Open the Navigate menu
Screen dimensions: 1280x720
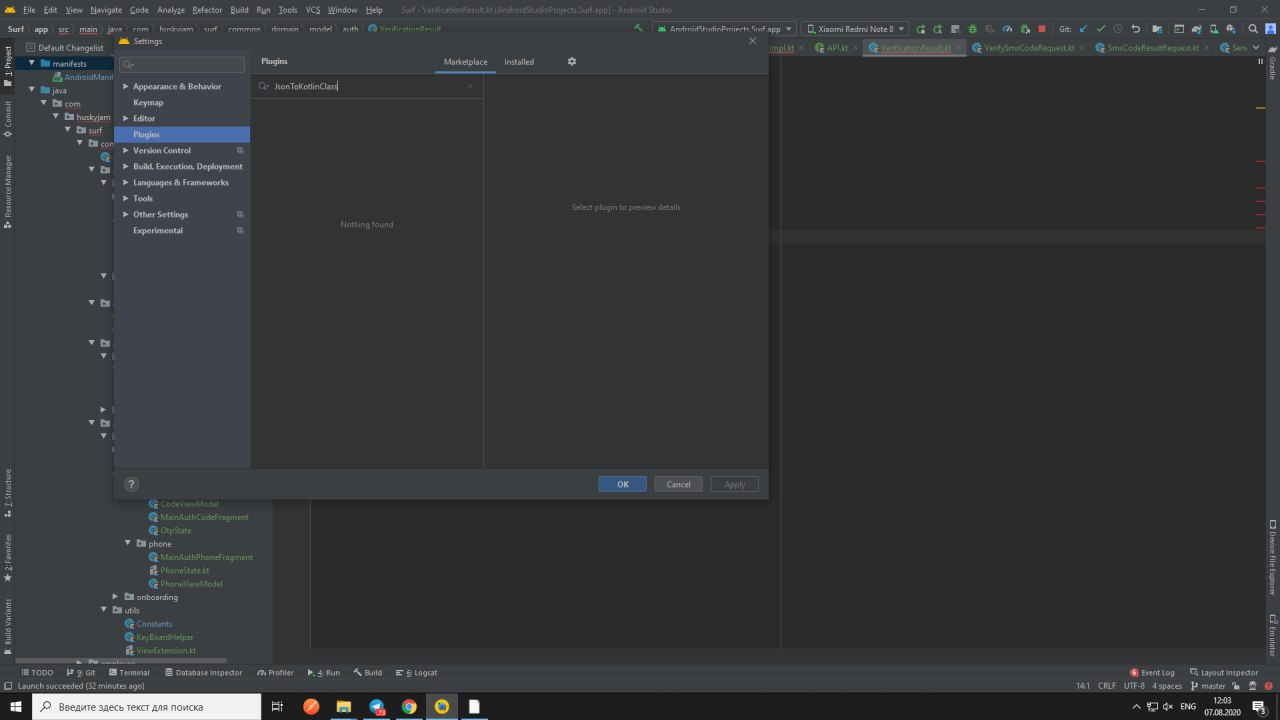pos(106,9)
